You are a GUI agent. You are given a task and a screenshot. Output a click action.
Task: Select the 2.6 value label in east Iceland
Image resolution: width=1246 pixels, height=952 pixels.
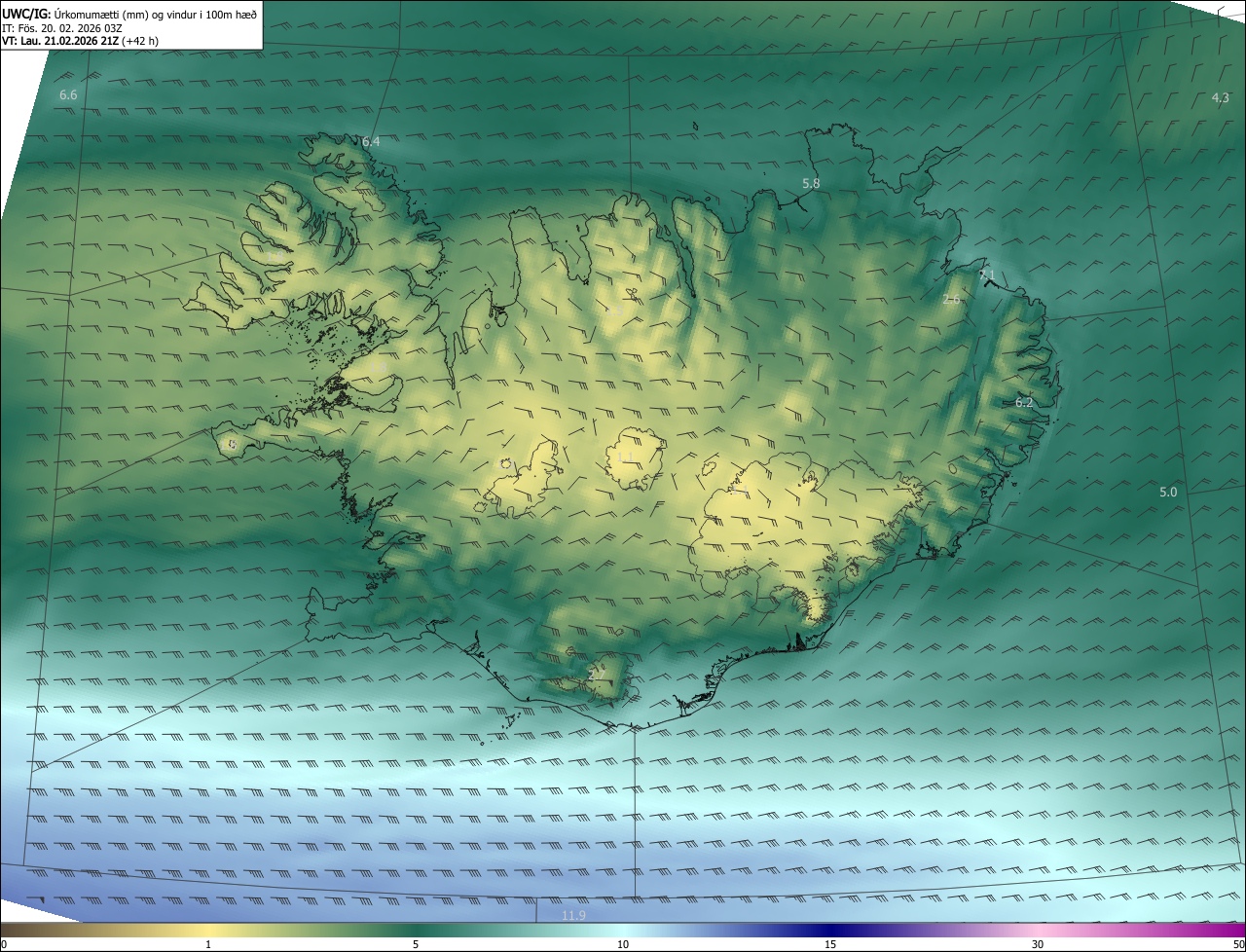tap(951, 300)
